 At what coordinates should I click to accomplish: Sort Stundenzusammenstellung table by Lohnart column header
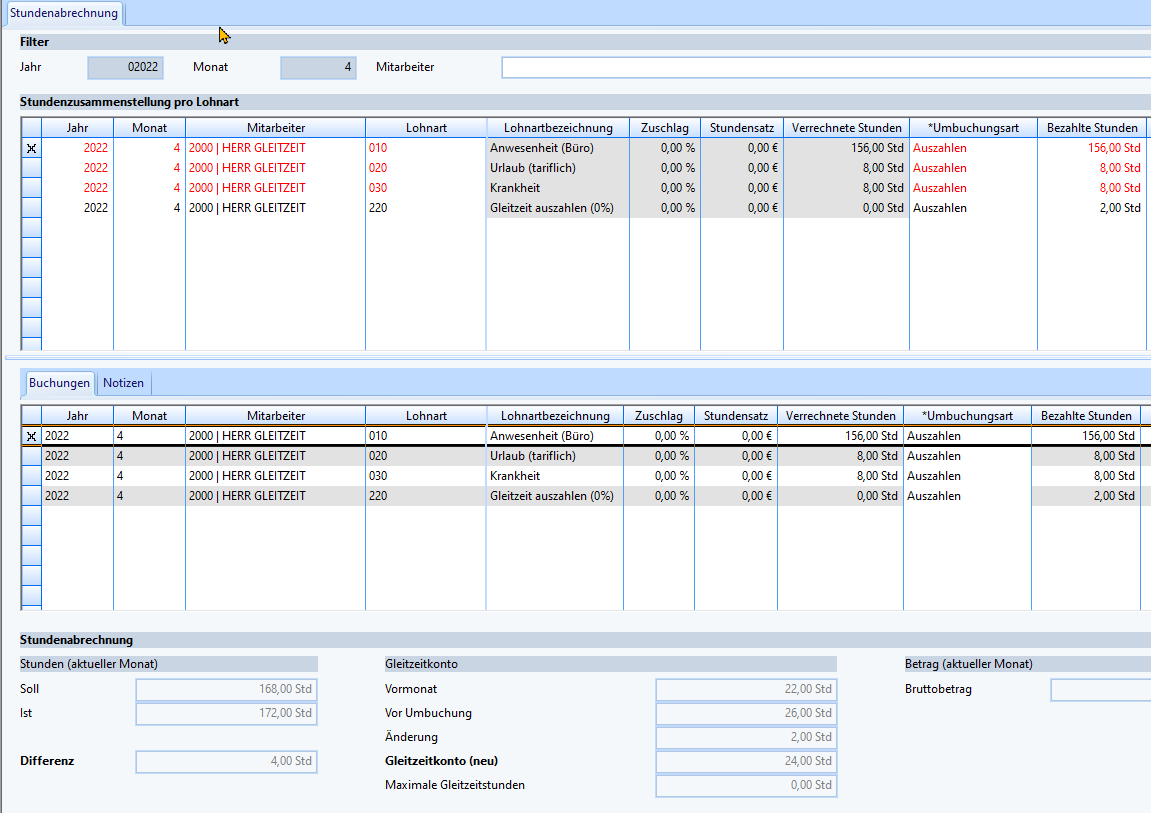click(426, 128)
